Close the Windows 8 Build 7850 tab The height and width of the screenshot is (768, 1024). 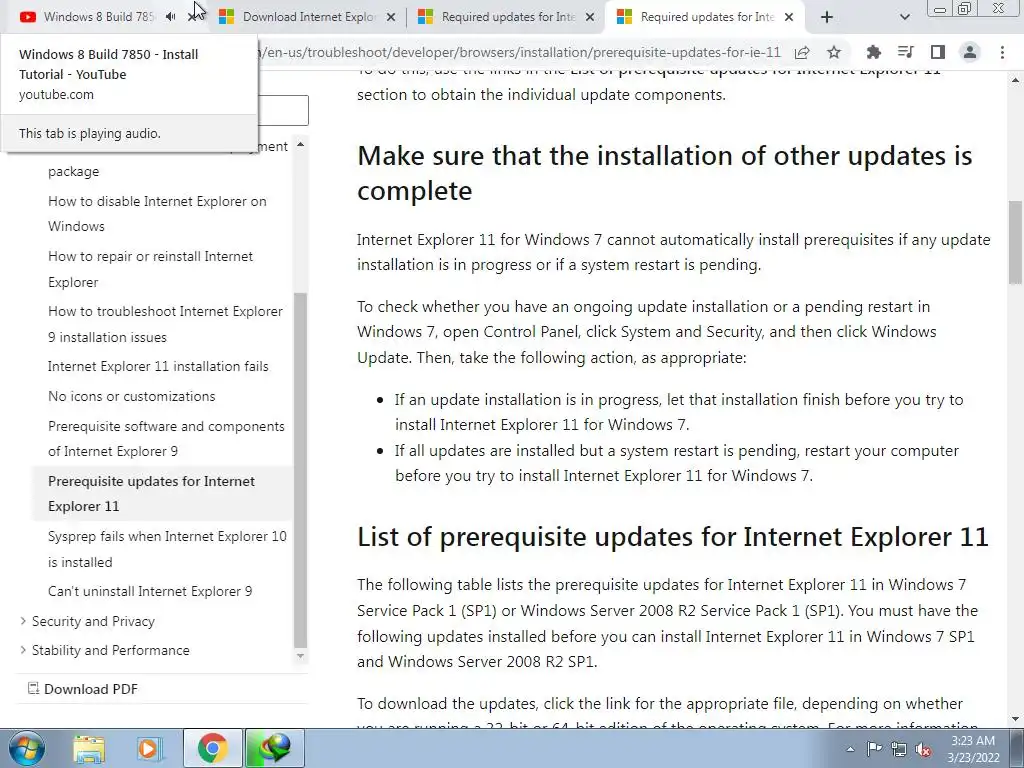[x=193, y=17]
